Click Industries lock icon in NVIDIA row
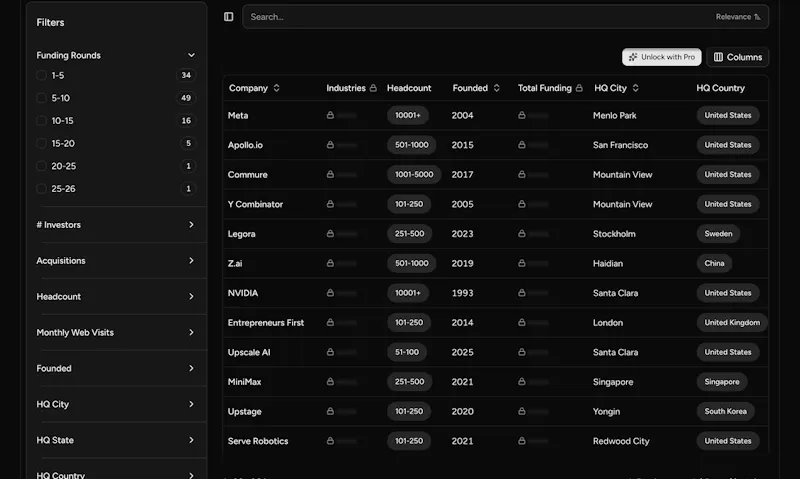800x479 pixels. click(330, 293)
